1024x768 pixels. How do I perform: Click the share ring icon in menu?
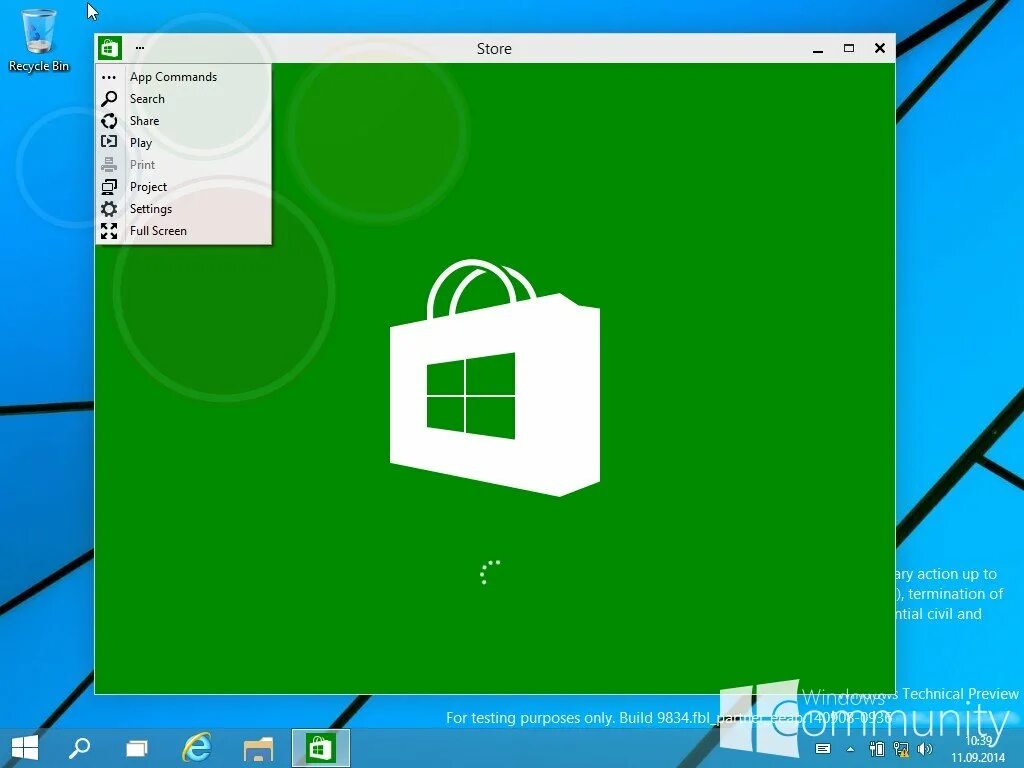[x=109, y=121]
